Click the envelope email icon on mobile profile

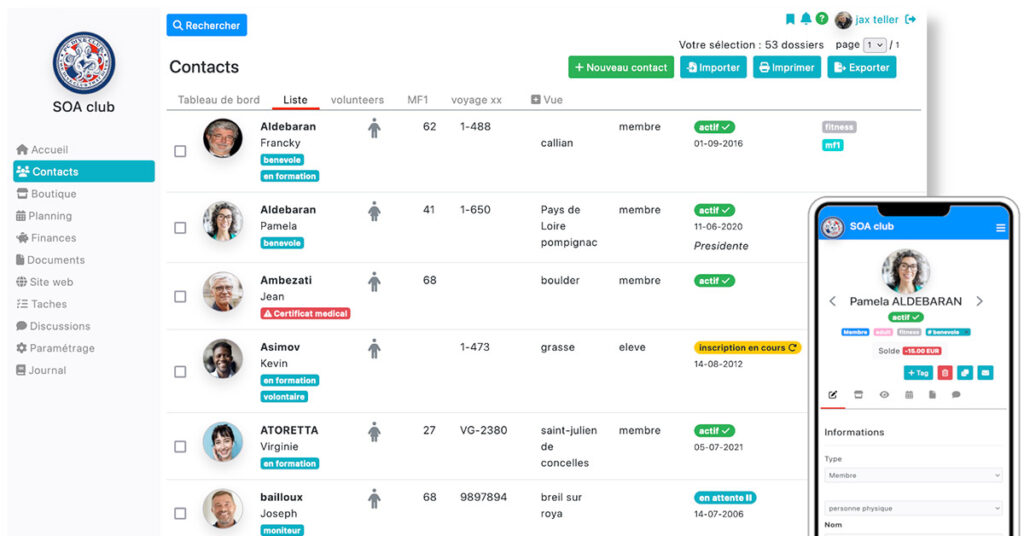[985, 373]
